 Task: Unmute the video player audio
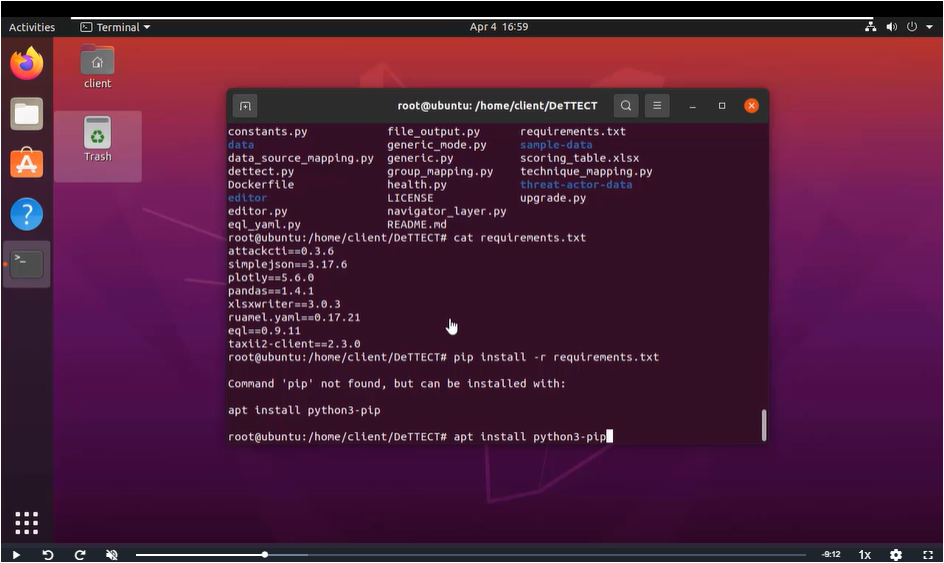[x=112, y=555]
